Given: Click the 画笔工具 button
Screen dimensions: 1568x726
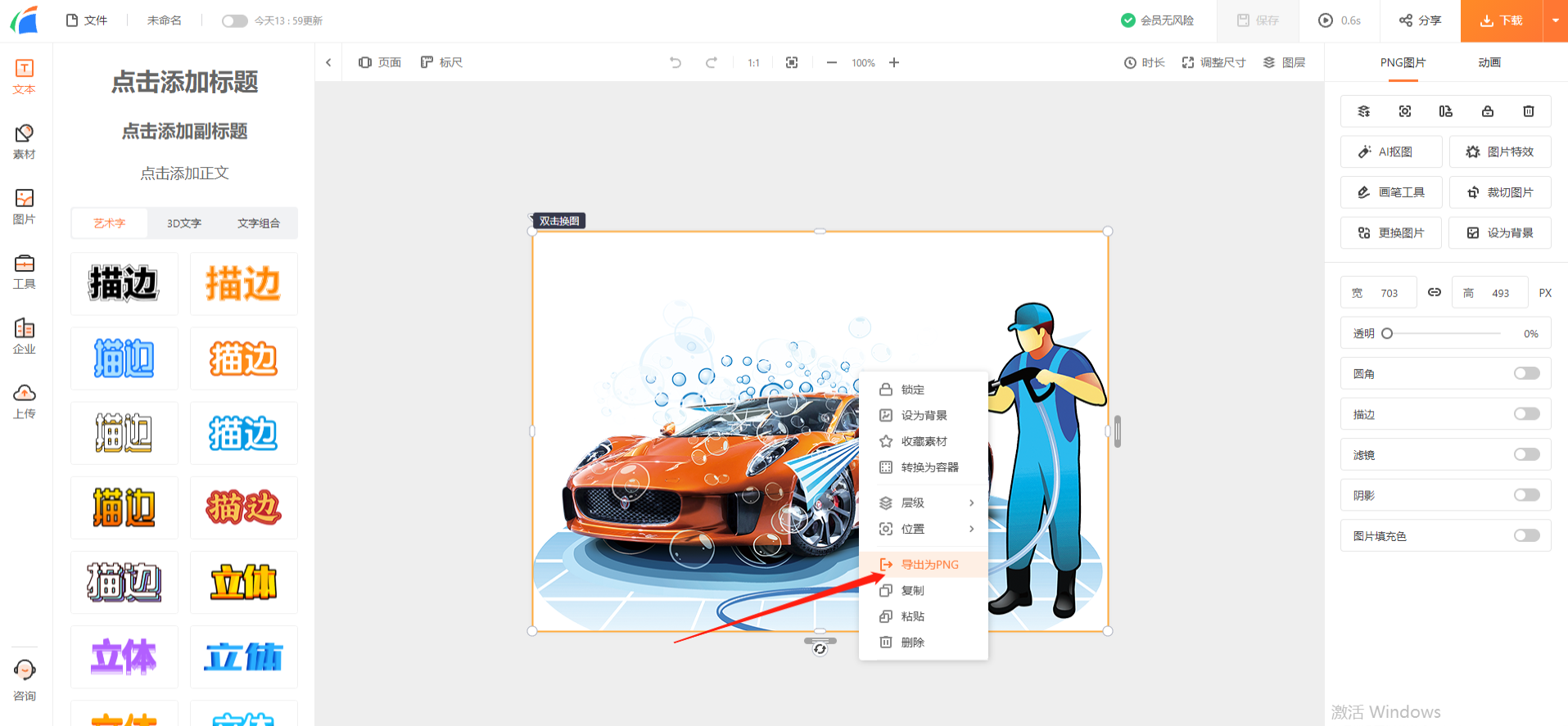Looking at the screenshot, I should coord(1391,192).
